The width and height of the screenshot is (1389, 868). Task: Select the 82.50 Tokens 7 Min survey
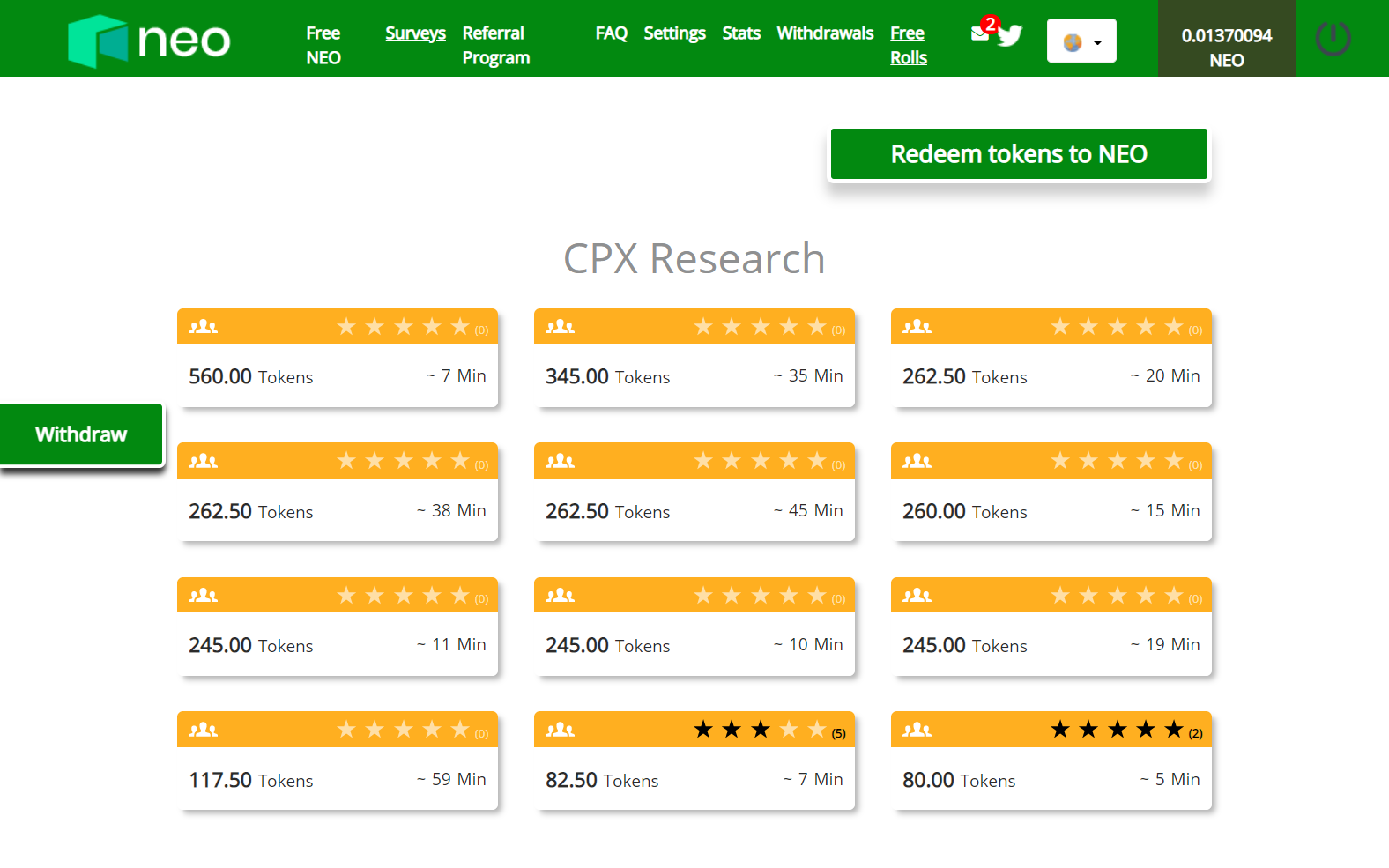click(x=694, y=760)
